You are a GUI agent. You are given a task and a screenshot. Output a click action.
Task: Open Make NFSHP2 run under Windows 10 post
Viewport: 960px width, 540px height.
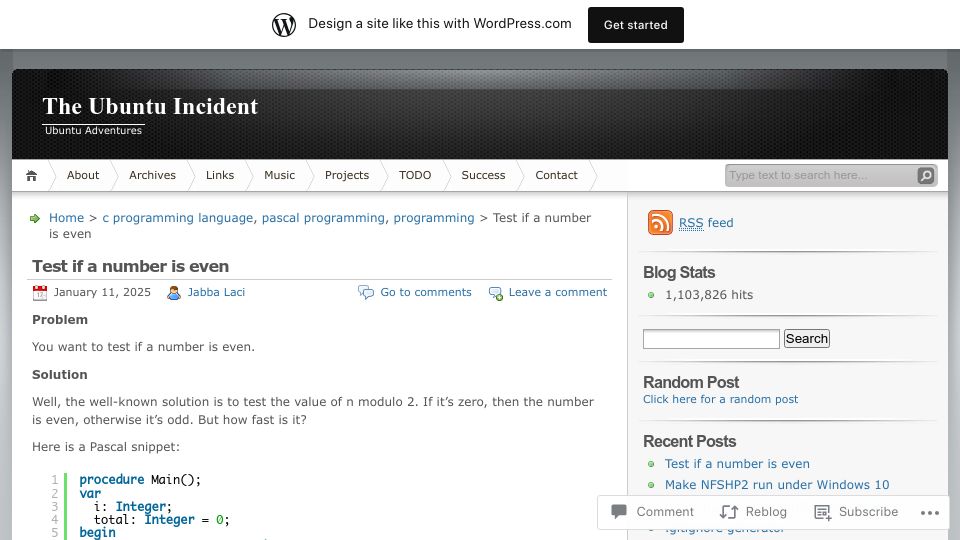777,485
